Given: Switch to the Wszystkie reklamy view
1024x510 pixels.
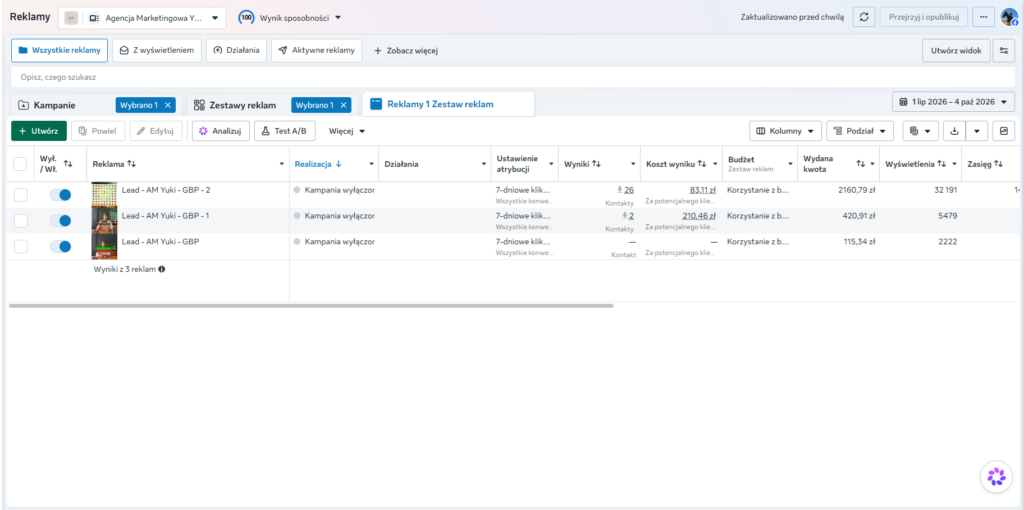Looking at the screenshot, I should [59, 50].
